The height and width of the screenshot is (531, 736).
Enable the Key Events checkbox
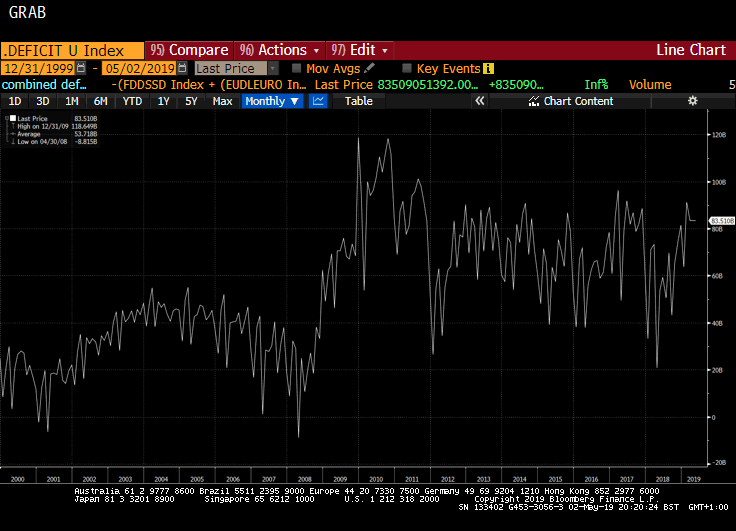pyautogui.click(x=407, y=68)
